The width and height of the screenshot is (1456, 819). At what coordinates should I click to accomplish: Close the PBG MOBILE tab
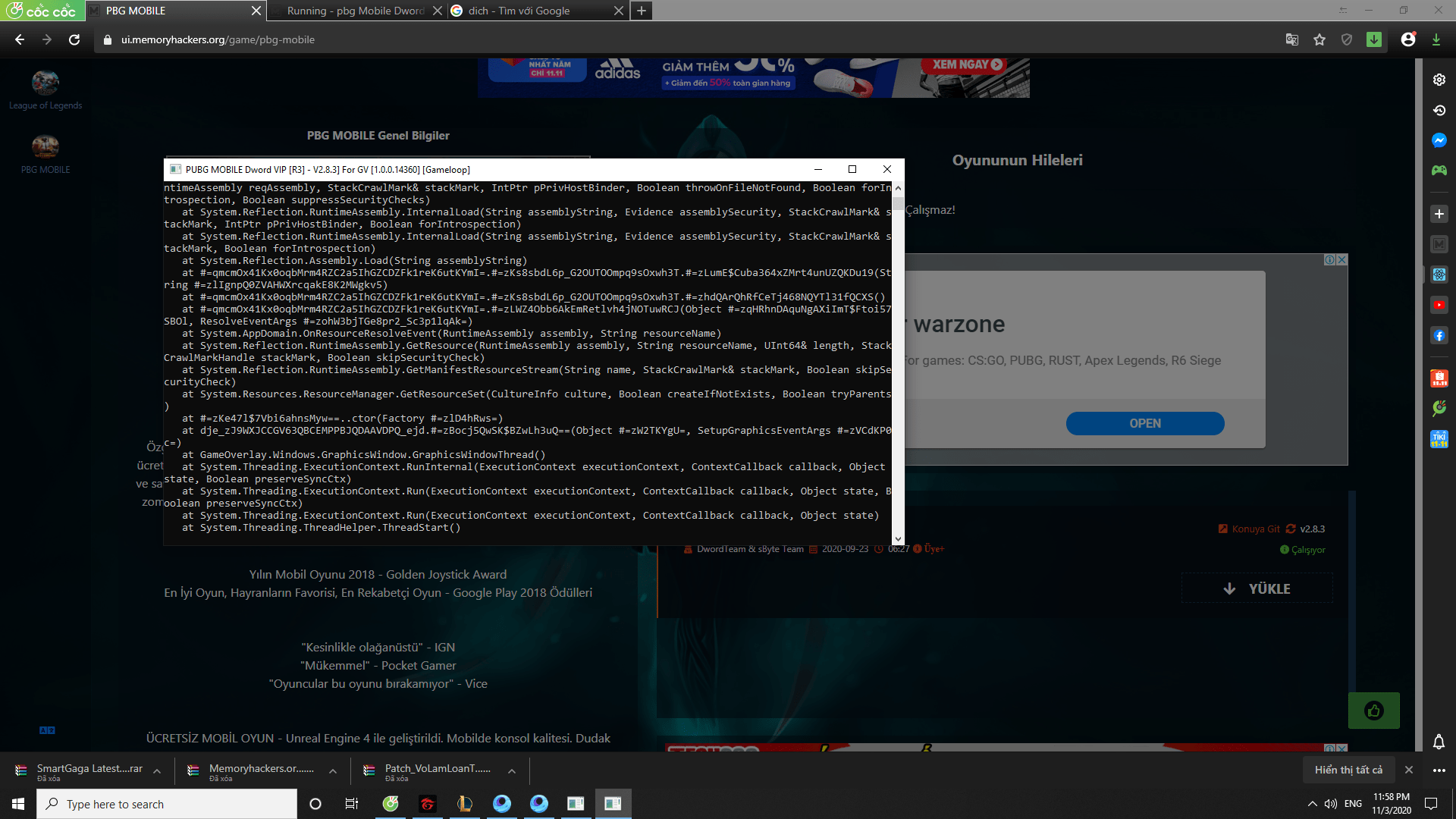(x=256, y=11)
